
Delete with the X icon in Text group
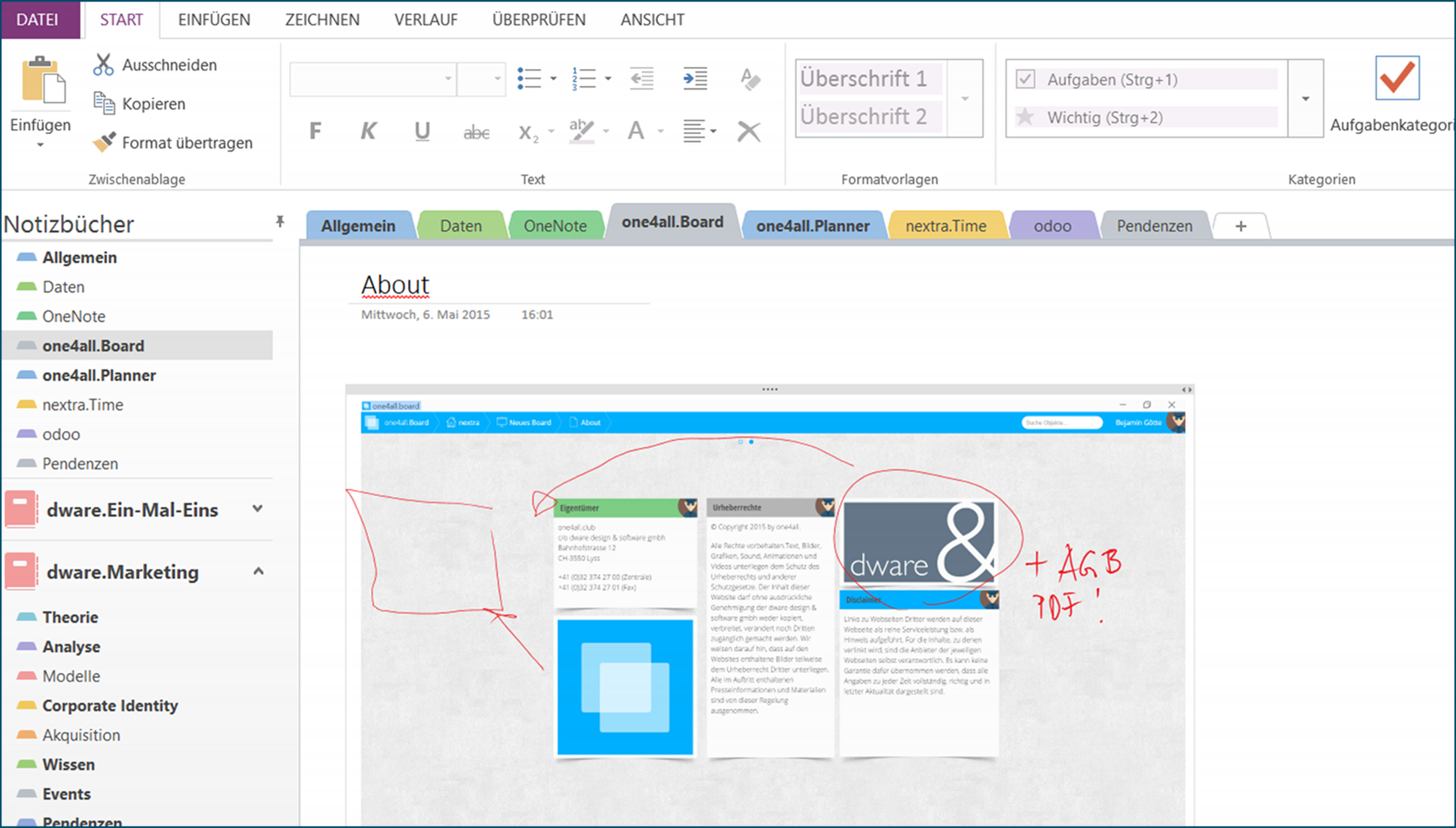tap(748, 131)
